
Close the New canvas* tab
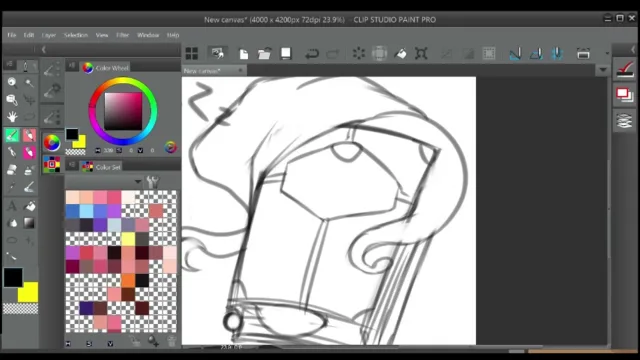point(240,71)
